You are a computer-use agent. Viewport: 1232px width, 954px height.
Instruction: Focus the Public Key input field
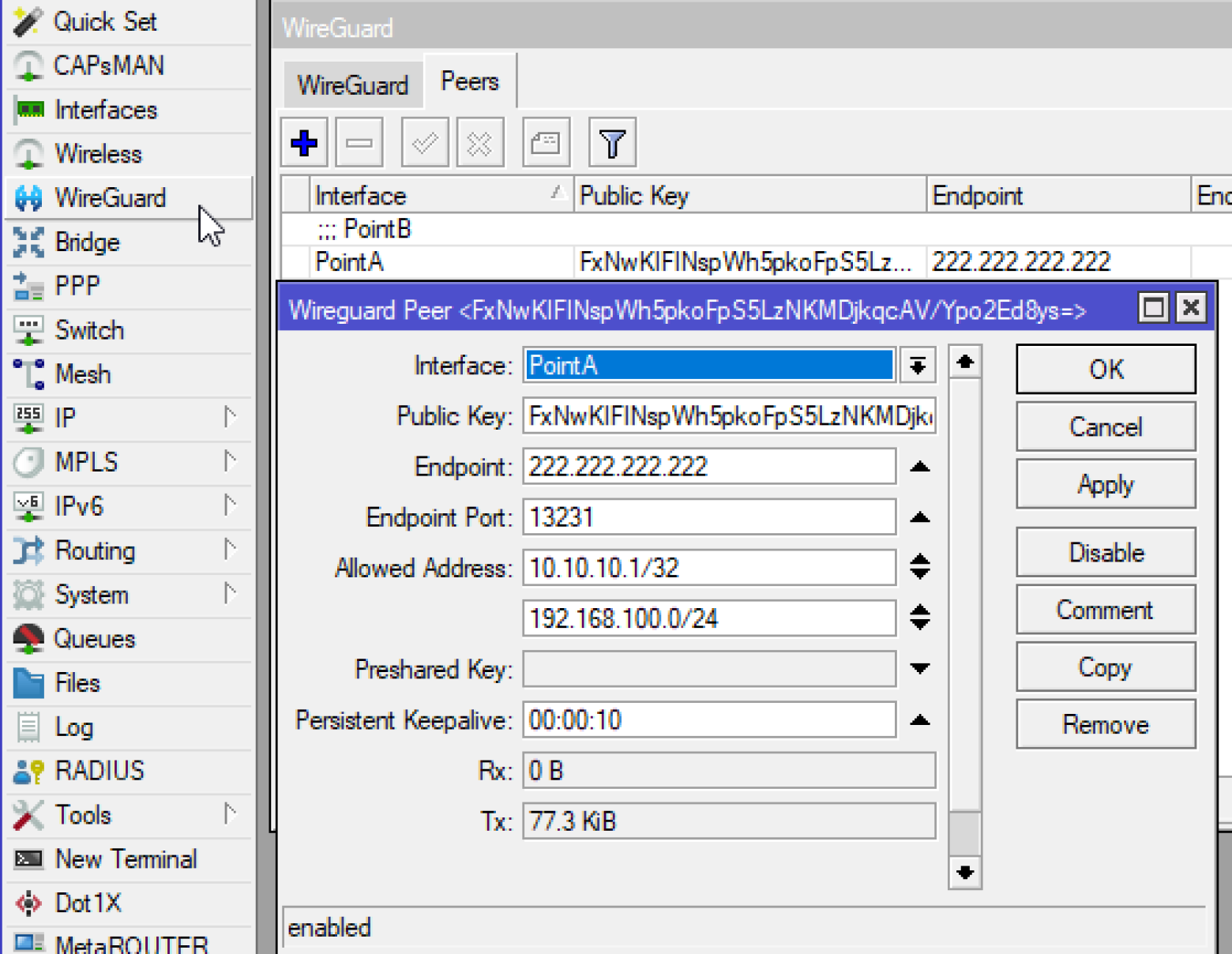pos(729,416)
